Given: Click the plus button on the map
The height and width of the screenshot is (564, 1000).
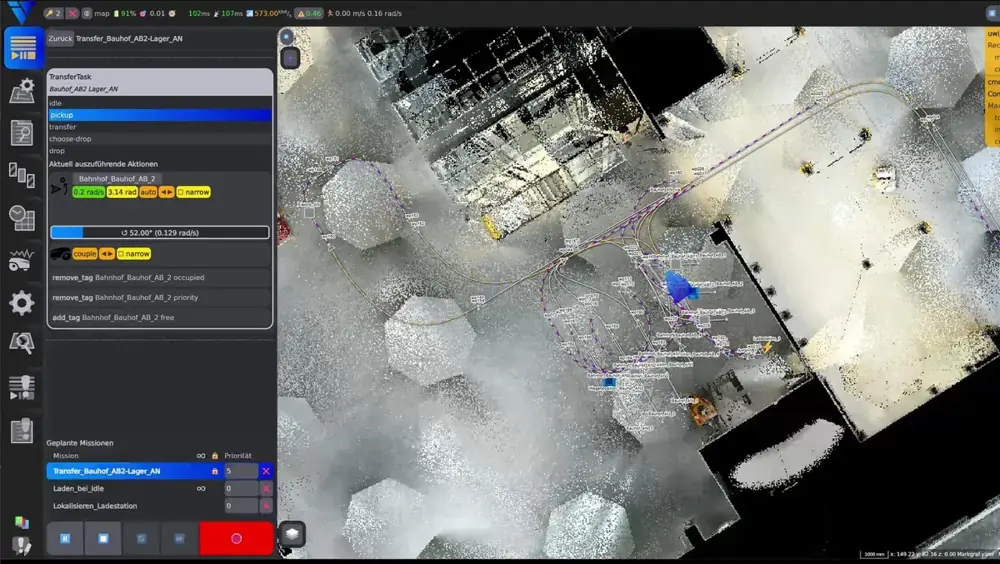Looking at the screenshot, I should point(290,58).
